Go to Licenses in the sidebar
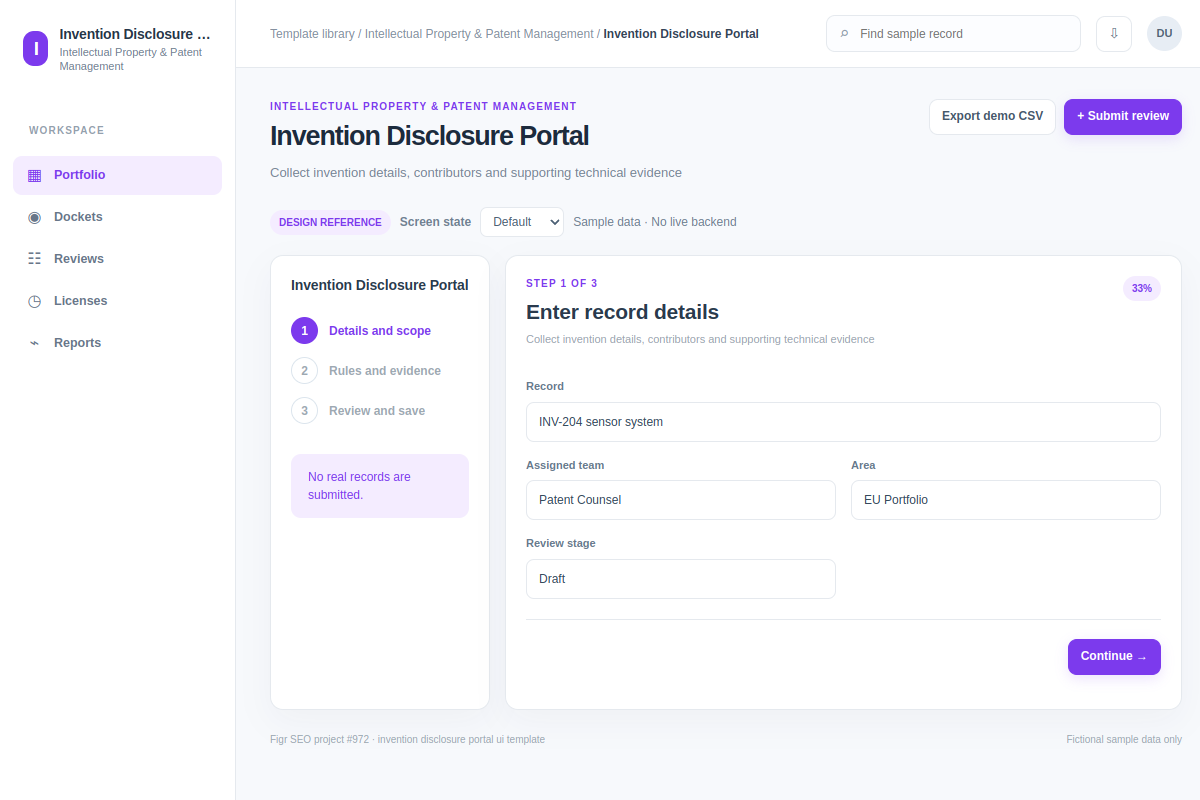This screenshot has width=1200, height=800. (x=117, y=301)
